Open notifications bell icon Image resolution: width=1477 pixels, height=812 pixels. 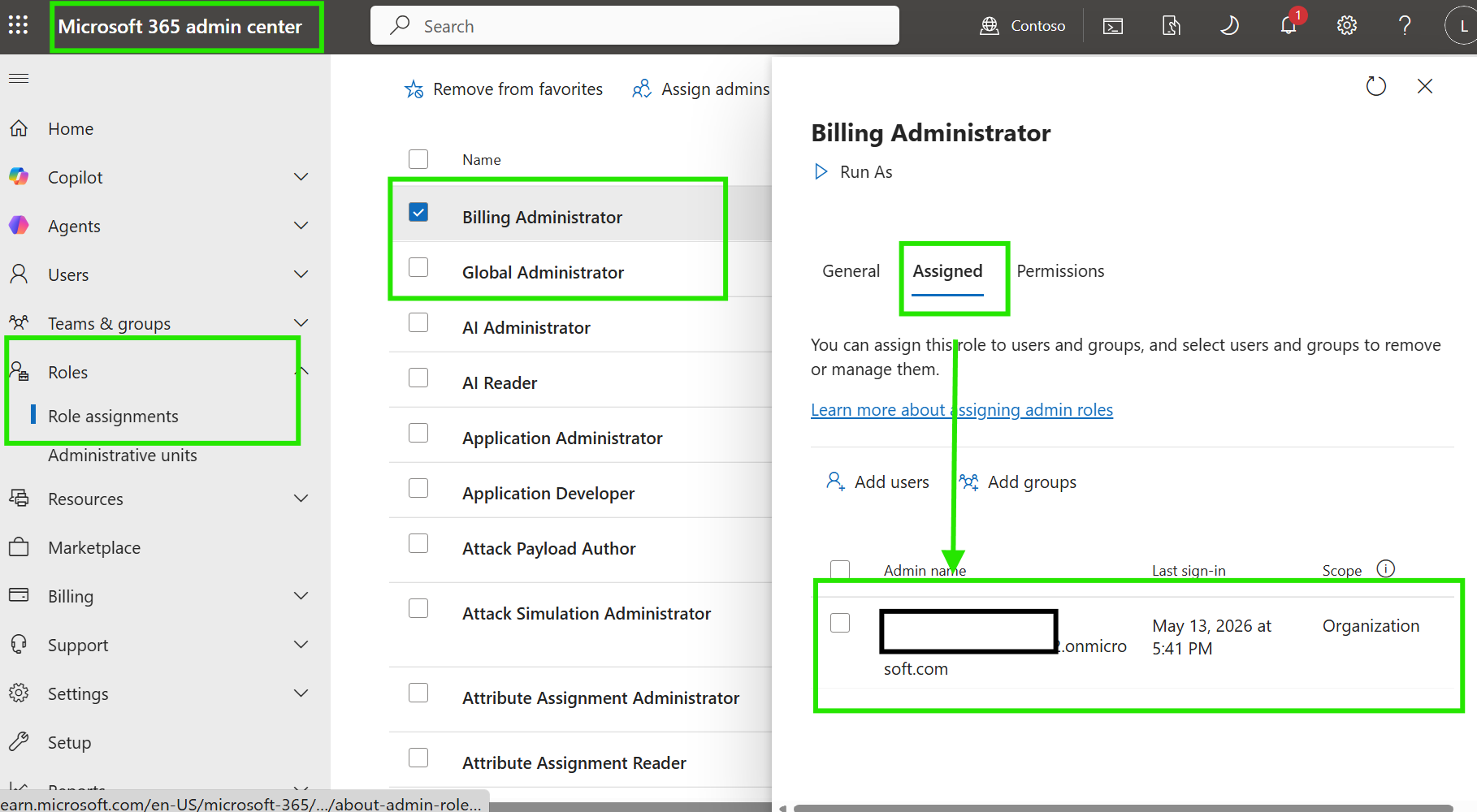(1289, 26)
